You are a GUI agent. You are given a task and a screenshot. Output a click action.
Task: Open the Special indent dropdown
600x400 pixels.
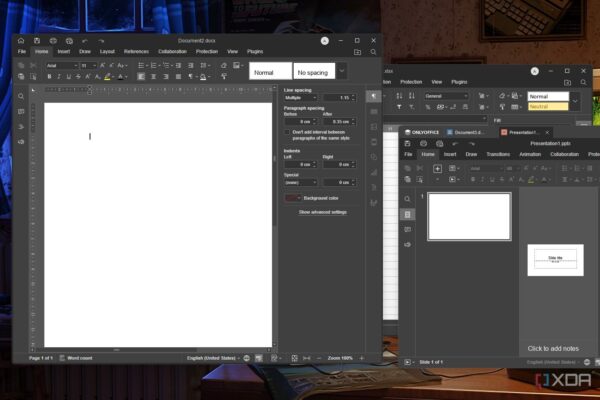pos(300,182)
